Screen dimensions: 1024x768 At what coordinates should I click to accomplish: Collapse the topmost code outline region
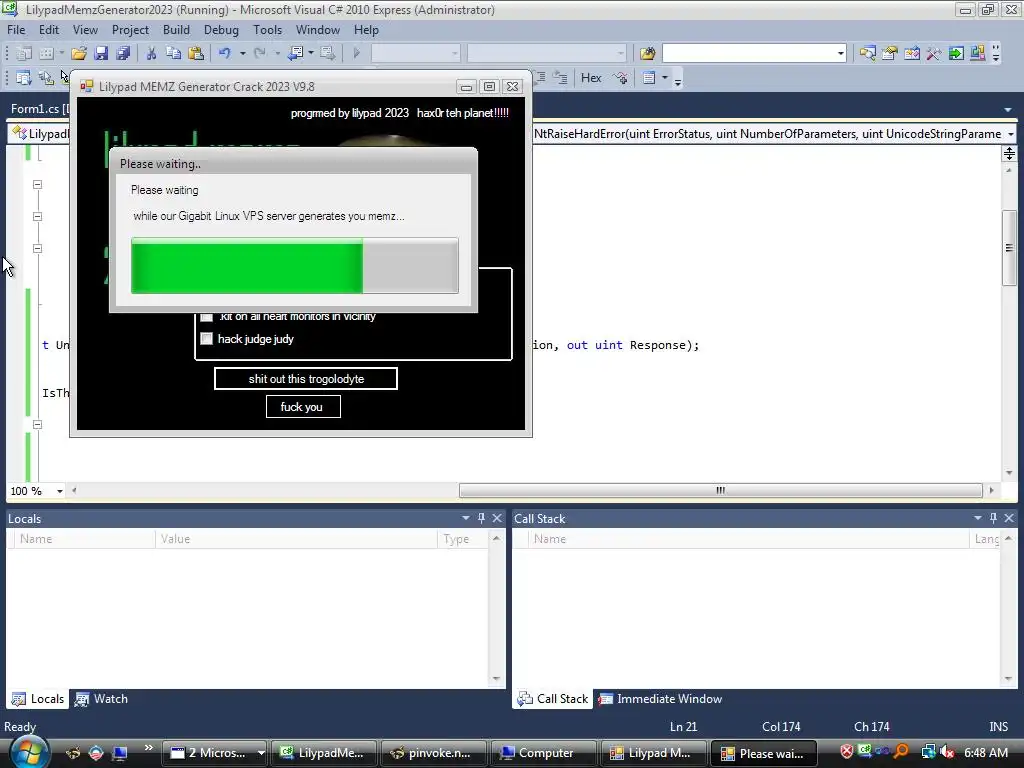point(37,185)
